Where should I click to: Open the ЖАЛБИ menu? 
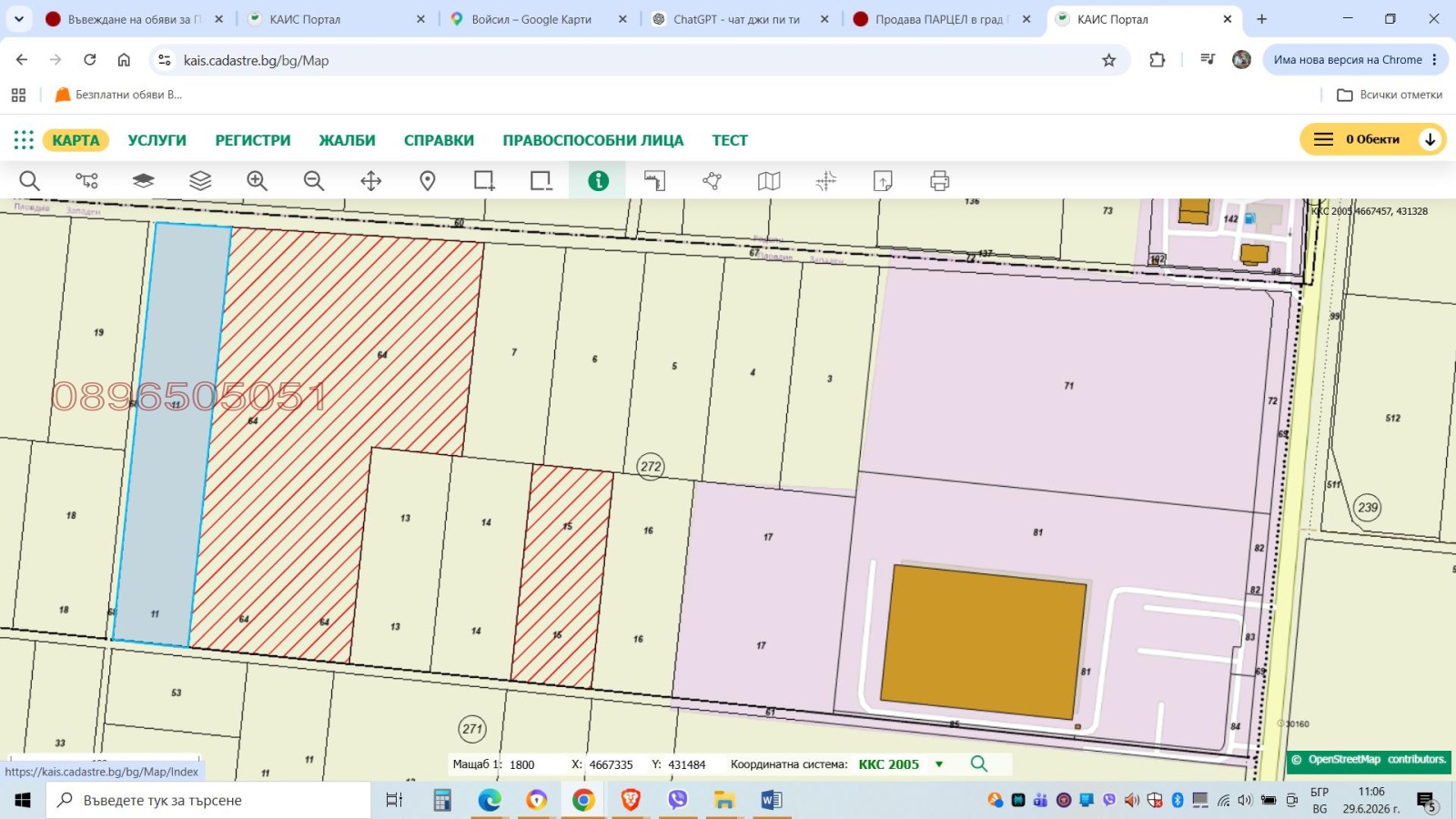[x=347, y=140]
